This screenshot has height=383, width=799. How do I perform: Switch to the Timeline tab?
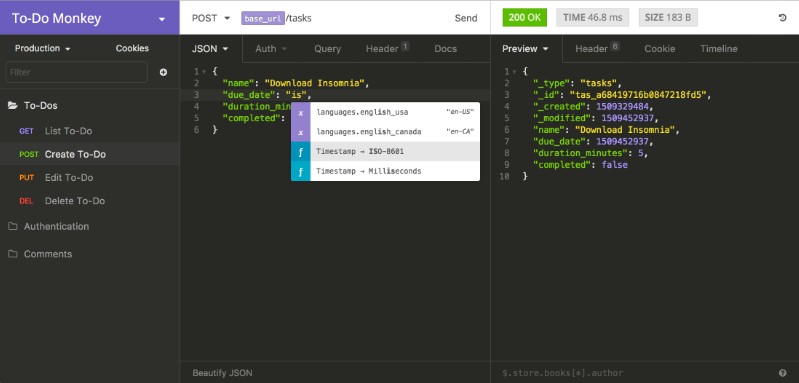pos(718,49)
